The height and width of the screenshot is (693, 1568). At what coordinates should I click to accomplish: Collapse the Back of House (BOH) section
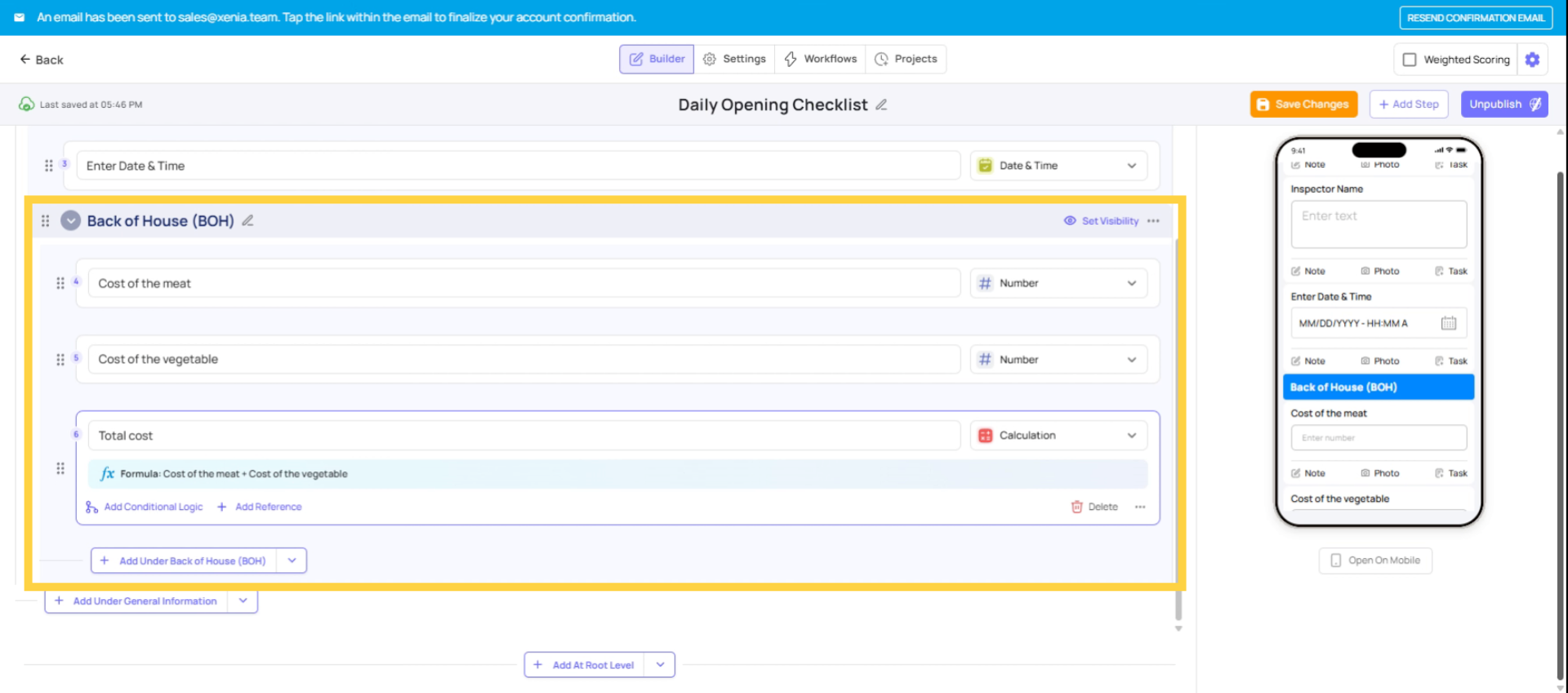pyautogui.click(x=71, y=221)
